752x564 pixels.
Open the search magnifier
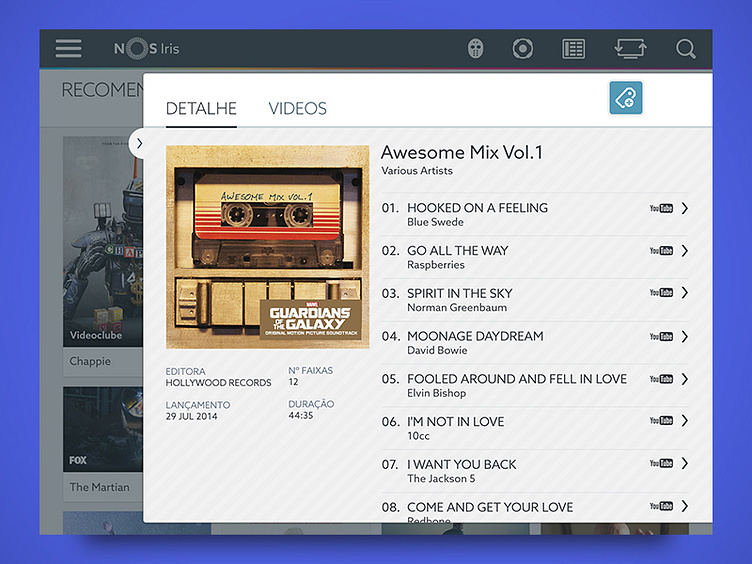pos(685,48)
